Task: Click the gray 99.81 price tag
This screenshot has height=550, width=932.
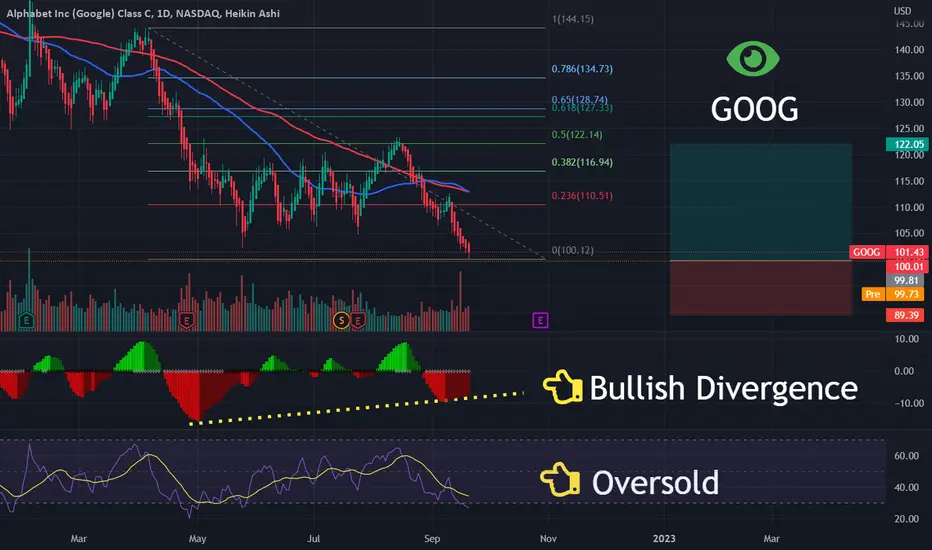Action: point(907,280)
